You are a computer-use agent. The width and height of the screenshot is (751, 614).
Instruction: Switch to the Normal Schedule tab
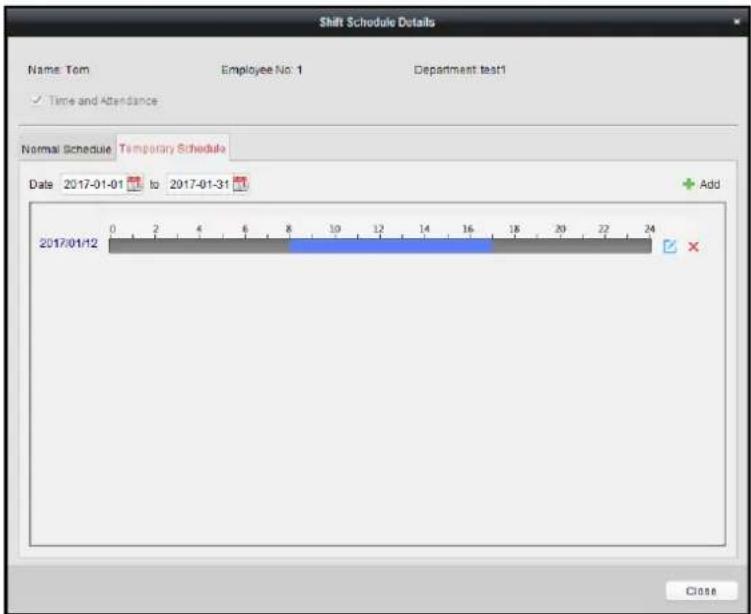click(67, 149)
